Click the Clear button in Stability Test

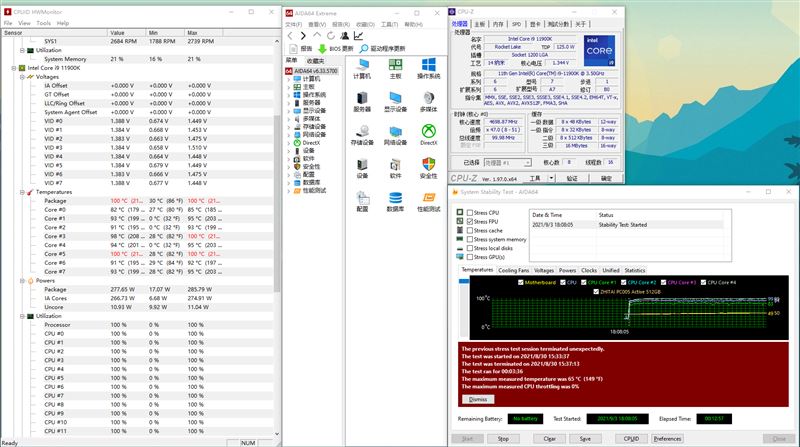[549, 439]
